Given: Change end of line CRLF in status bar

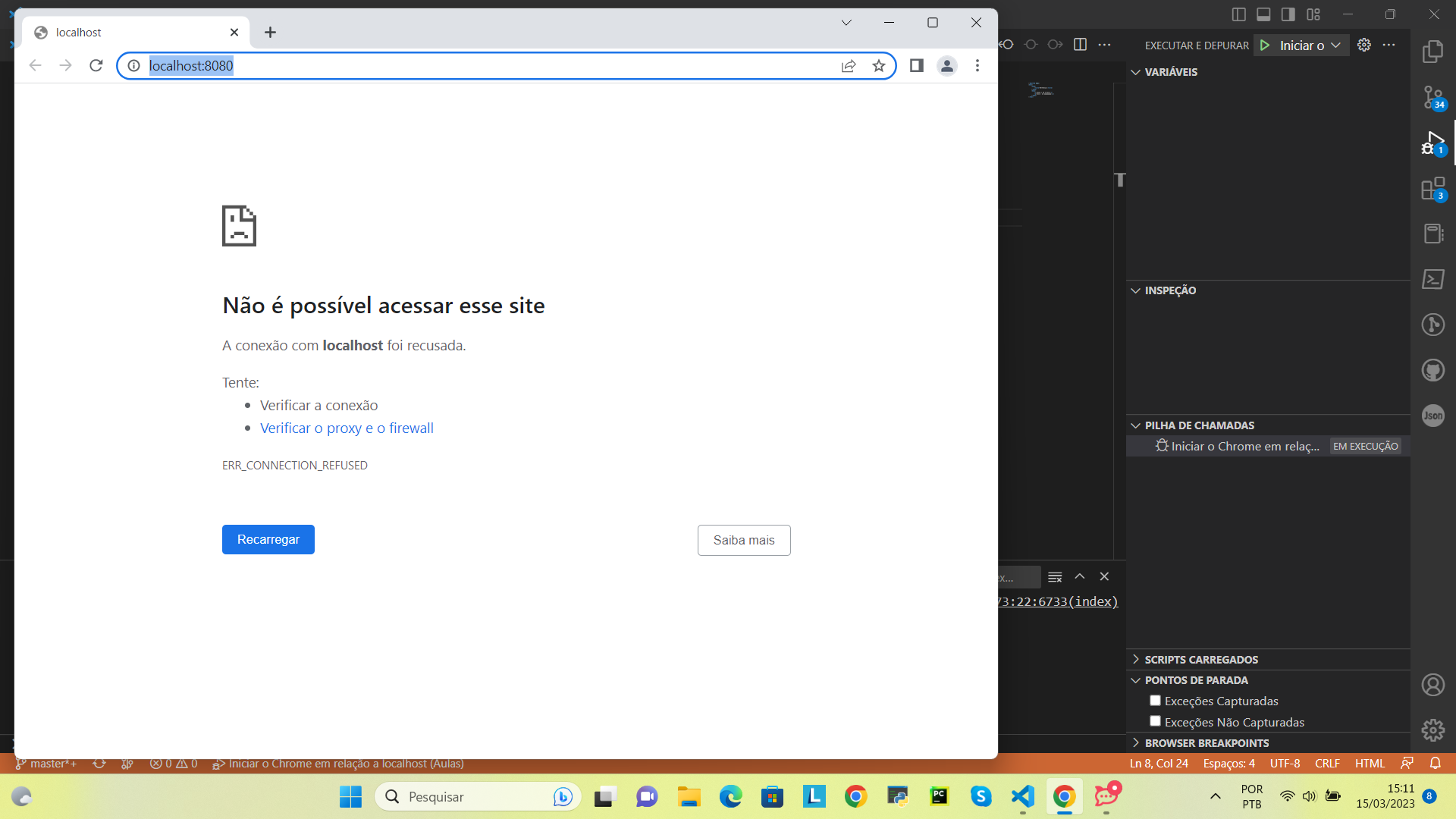Looking at the screenshot, I should (1327, 764).
